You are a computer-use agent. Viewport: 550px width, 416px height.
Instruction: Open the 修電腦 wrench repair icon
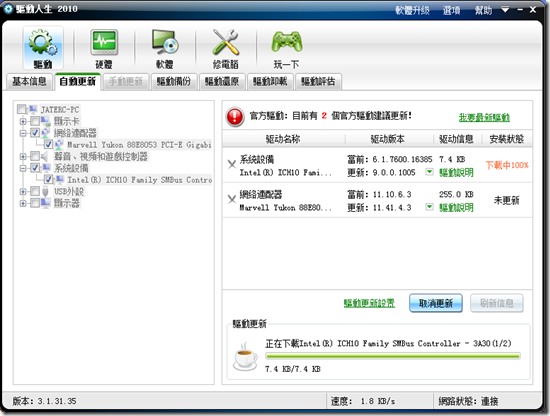tap(226, 48)
